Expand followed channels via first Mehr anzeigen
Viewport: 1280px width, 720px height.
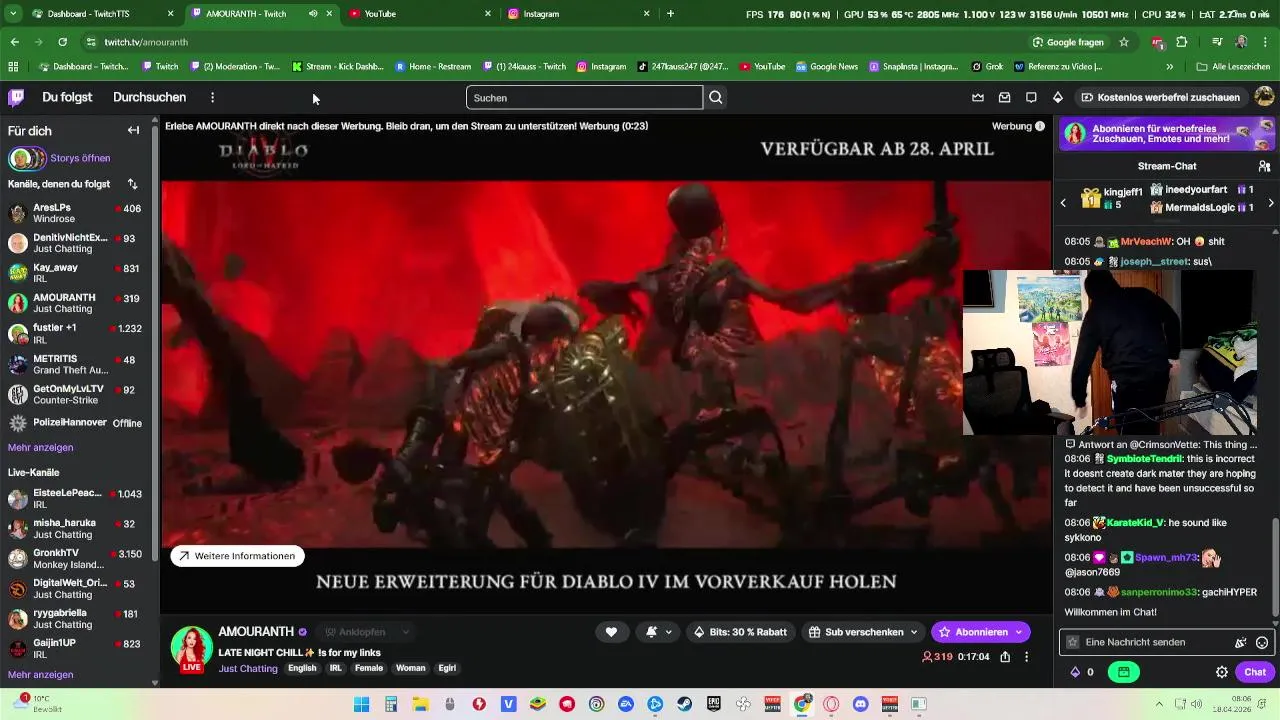[40, 447]
